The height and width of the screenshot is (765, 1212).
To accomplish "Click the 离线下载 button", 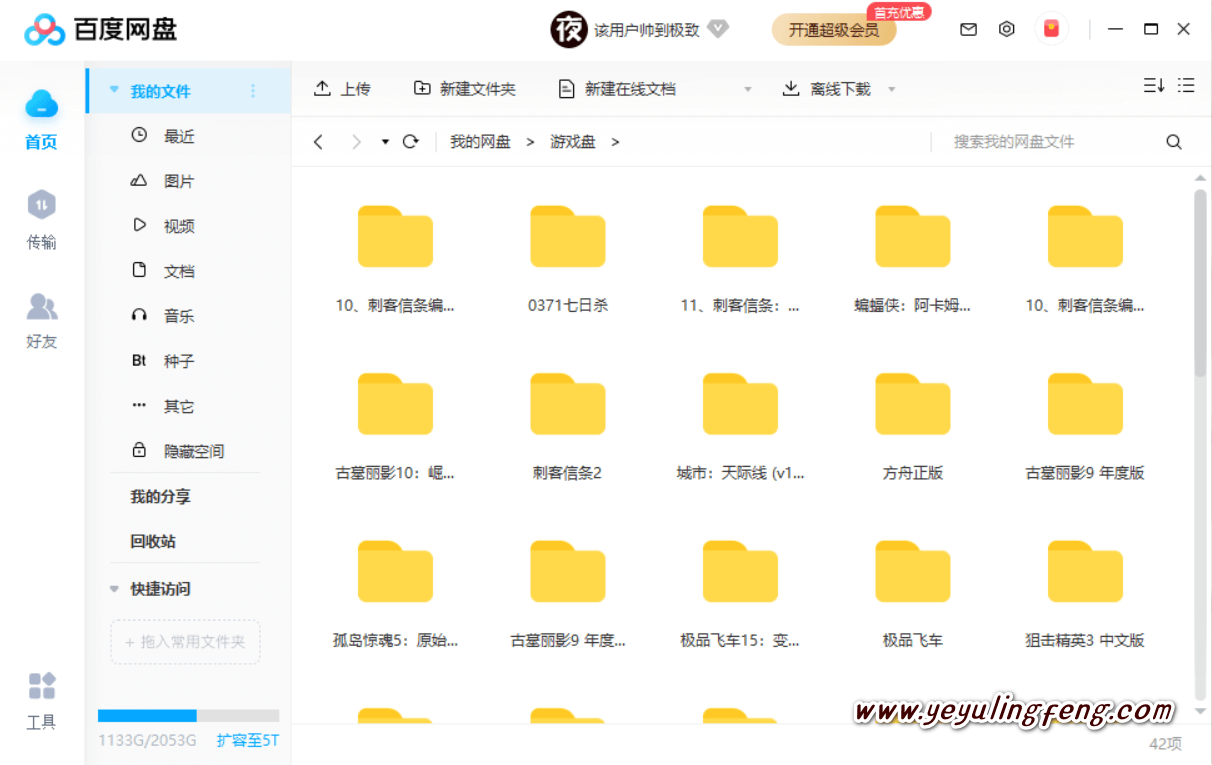I will [x=826, y=89].
